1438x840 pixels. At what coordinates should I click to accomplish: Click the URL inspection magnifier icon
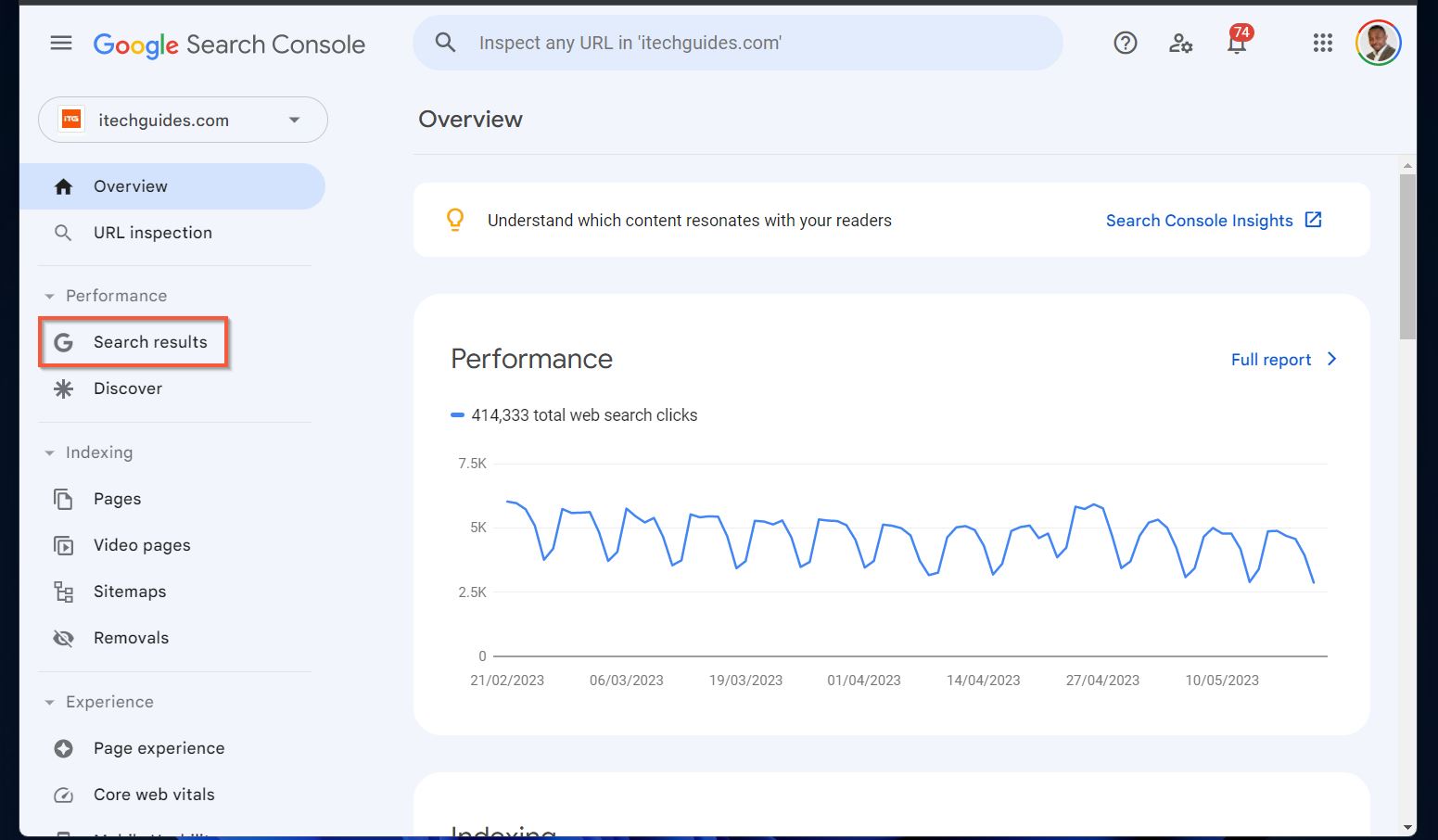pyautogui.click(x=63, y=233)
